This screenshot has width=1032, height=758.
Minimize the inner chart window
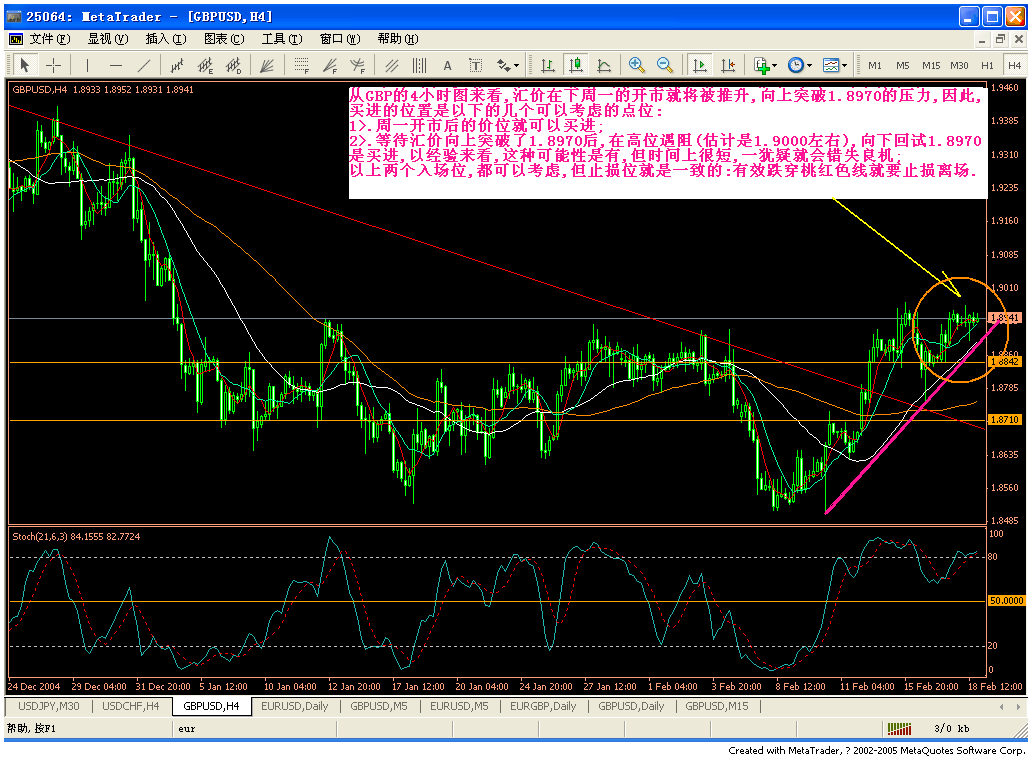coord(982,39)
